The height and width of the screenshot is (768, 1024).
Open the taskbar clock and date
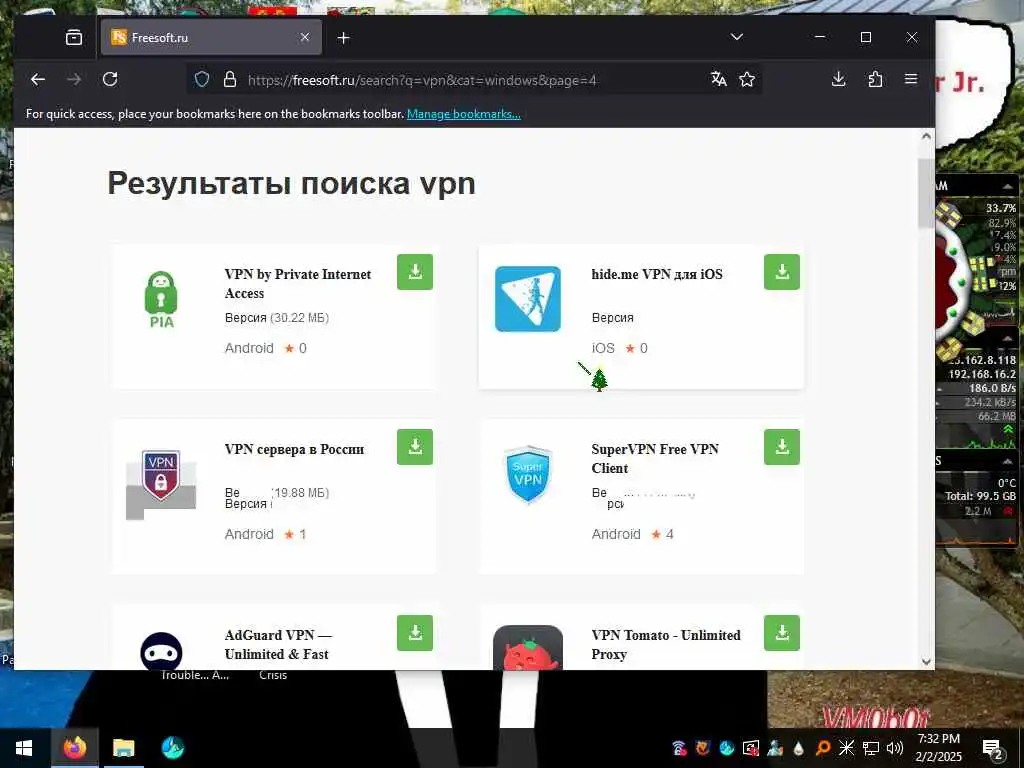pyautogui.click(x=938, y=748)
